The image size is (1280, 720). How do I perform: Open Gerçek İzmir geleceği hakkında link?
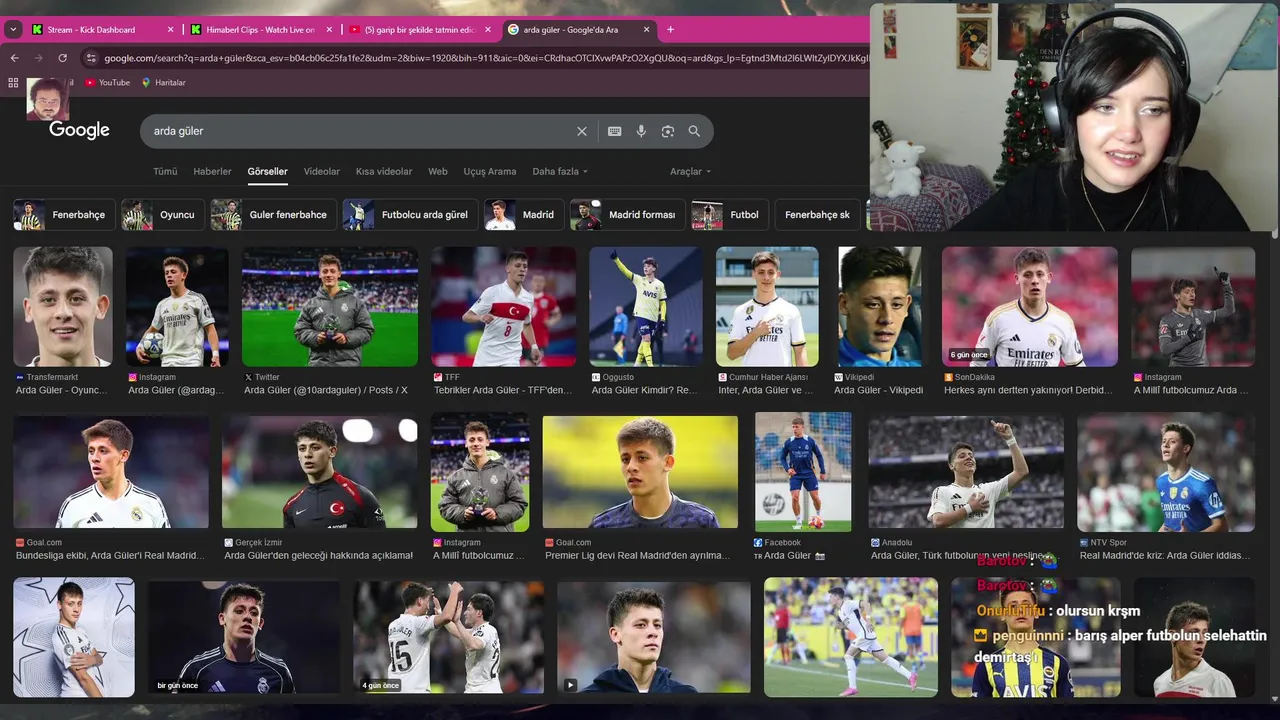pyautogui.click(x=319, y=555)
